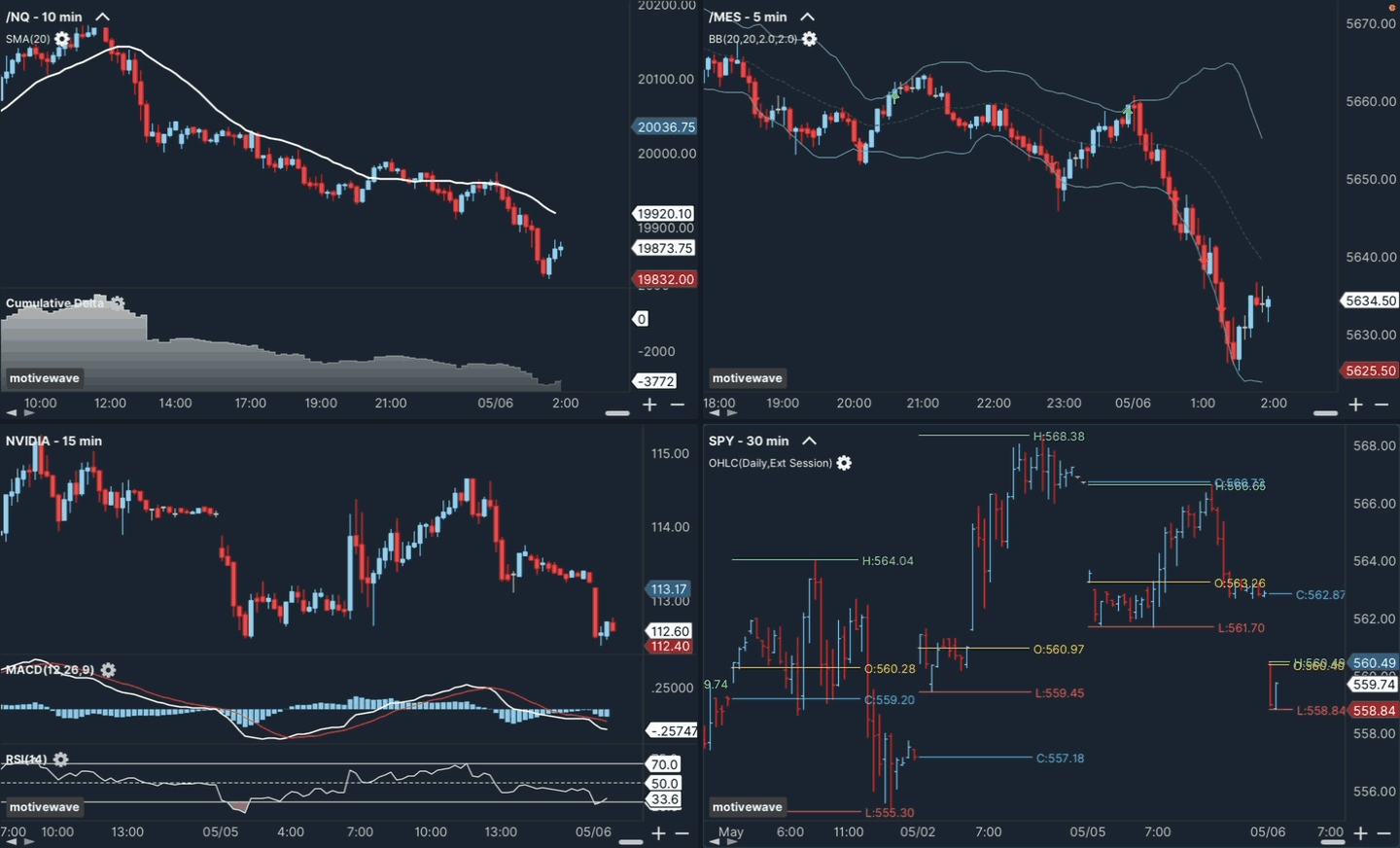1400x848 pixels.
Task: Collapse the /MES - 5 min panel chevron
Action: [808, 17]
